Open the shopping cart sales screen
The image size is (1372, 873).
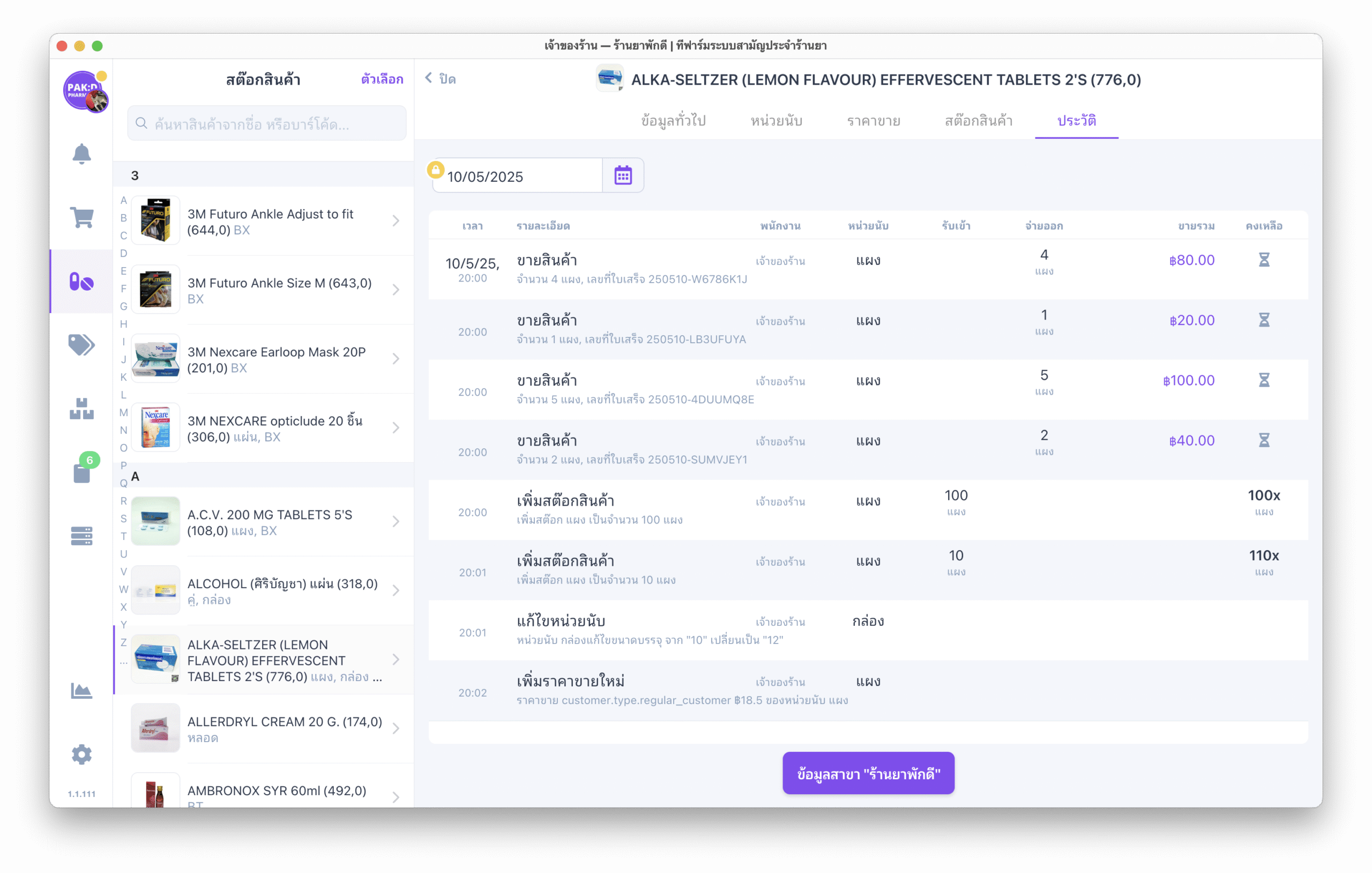81,217
